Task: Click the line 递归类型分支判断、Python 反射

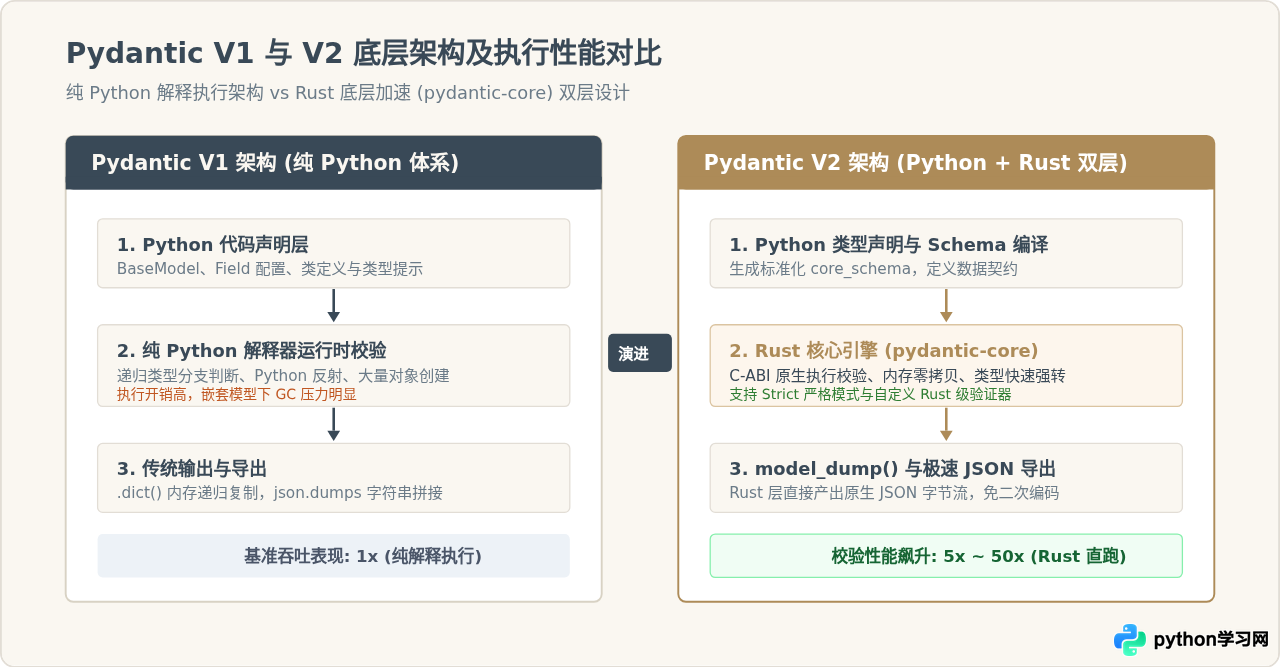Action: (x=283, y=376)
